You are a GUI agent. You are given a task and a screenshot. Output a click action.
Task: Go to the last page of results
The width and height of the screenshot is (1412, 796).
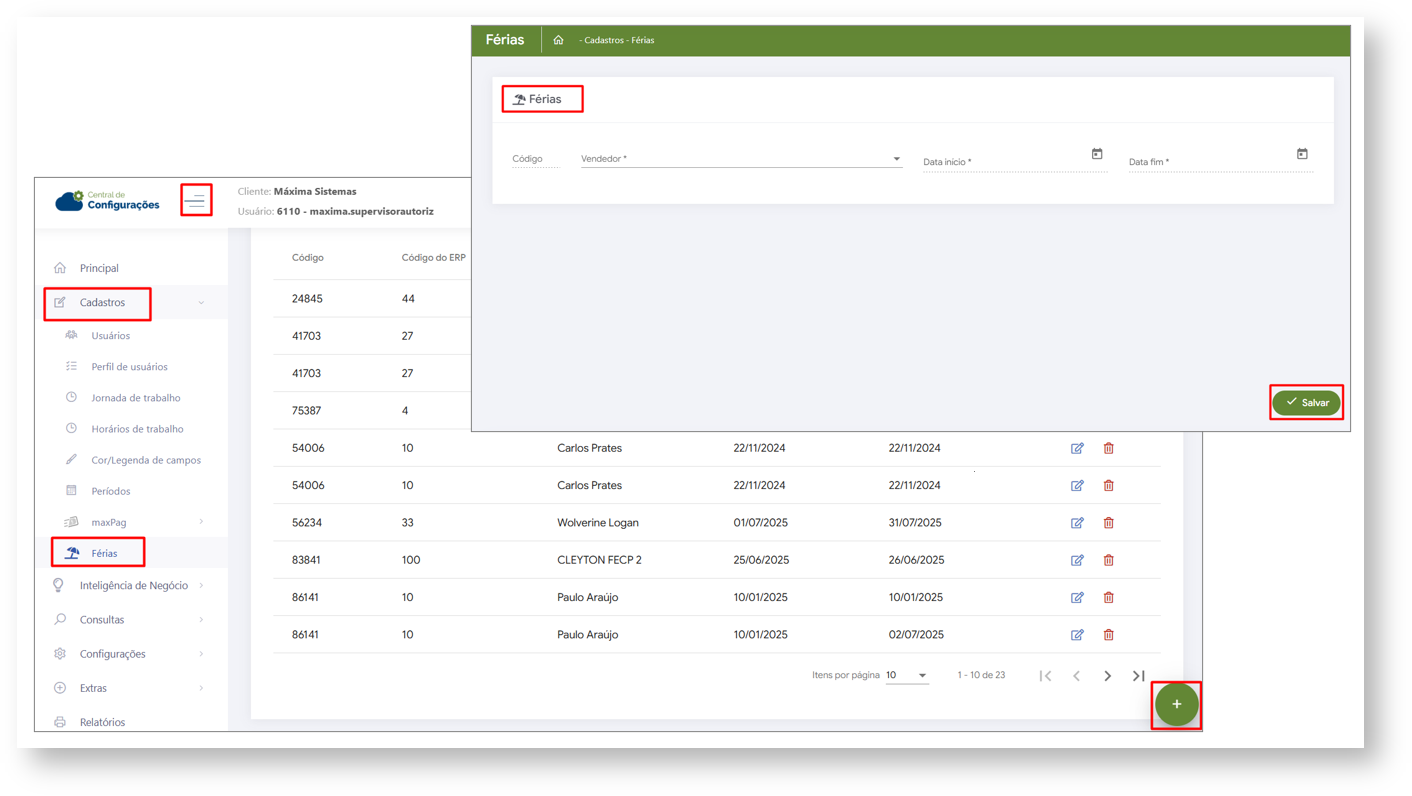coord(1138,676)
